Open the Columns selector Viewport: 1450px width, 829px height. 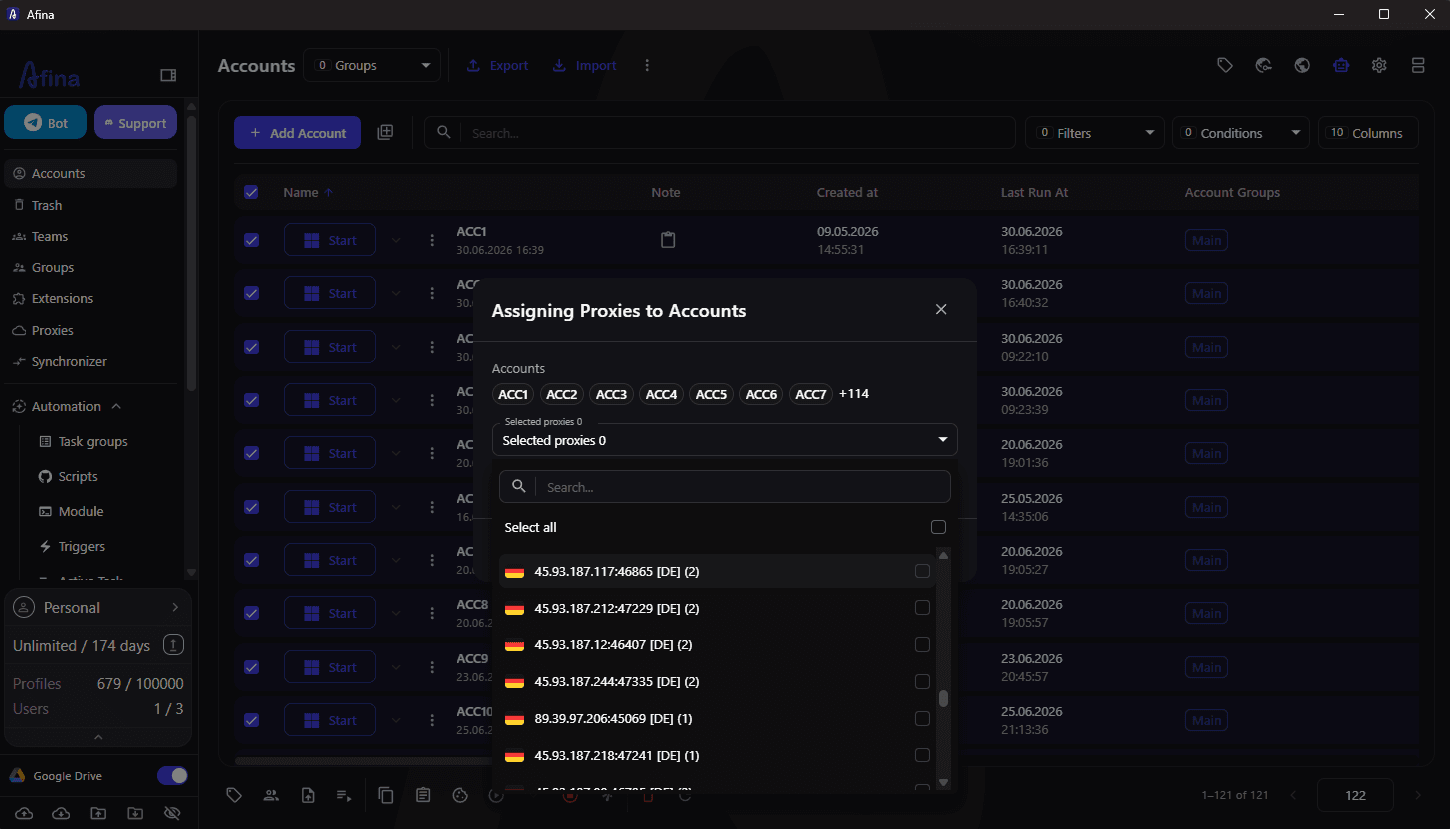click(x=1368, y=132)
